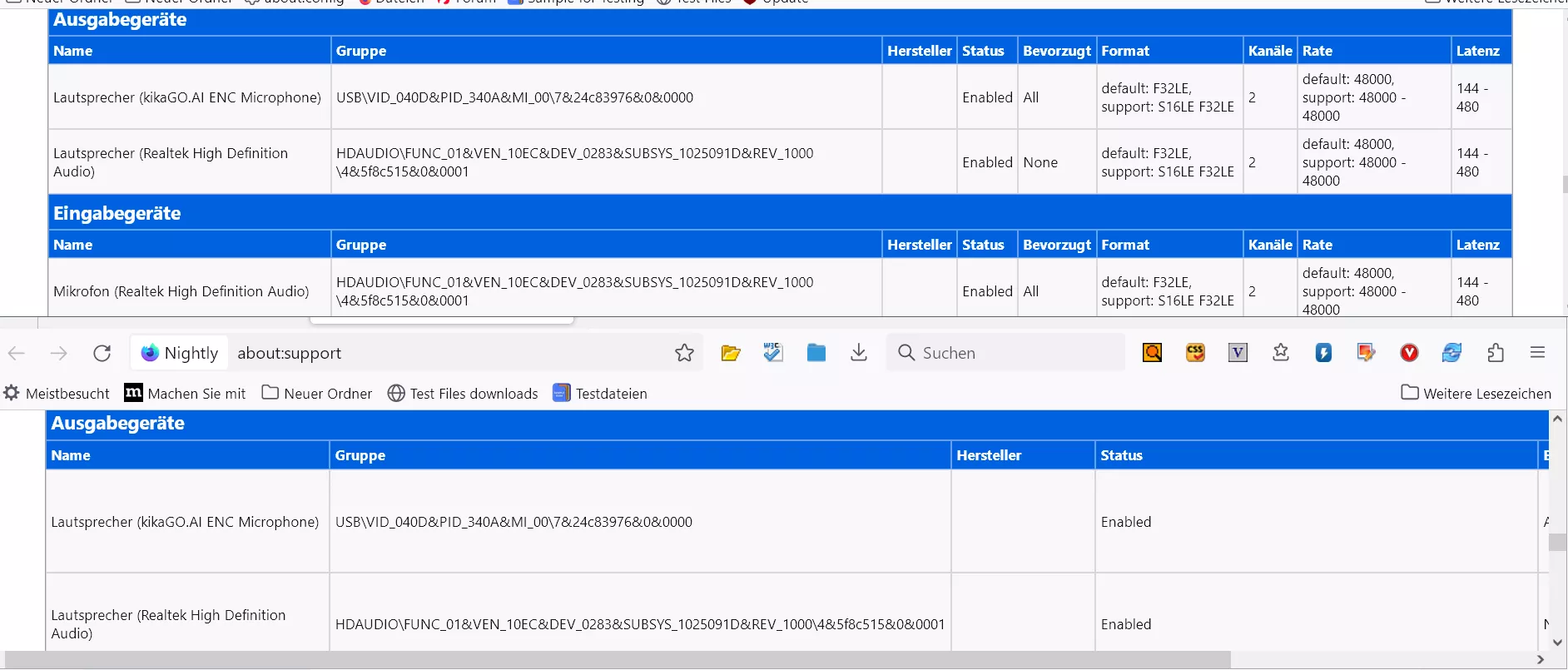
Task: Open the extensions puzzle-piece menu
Action: coord(1495,353)
